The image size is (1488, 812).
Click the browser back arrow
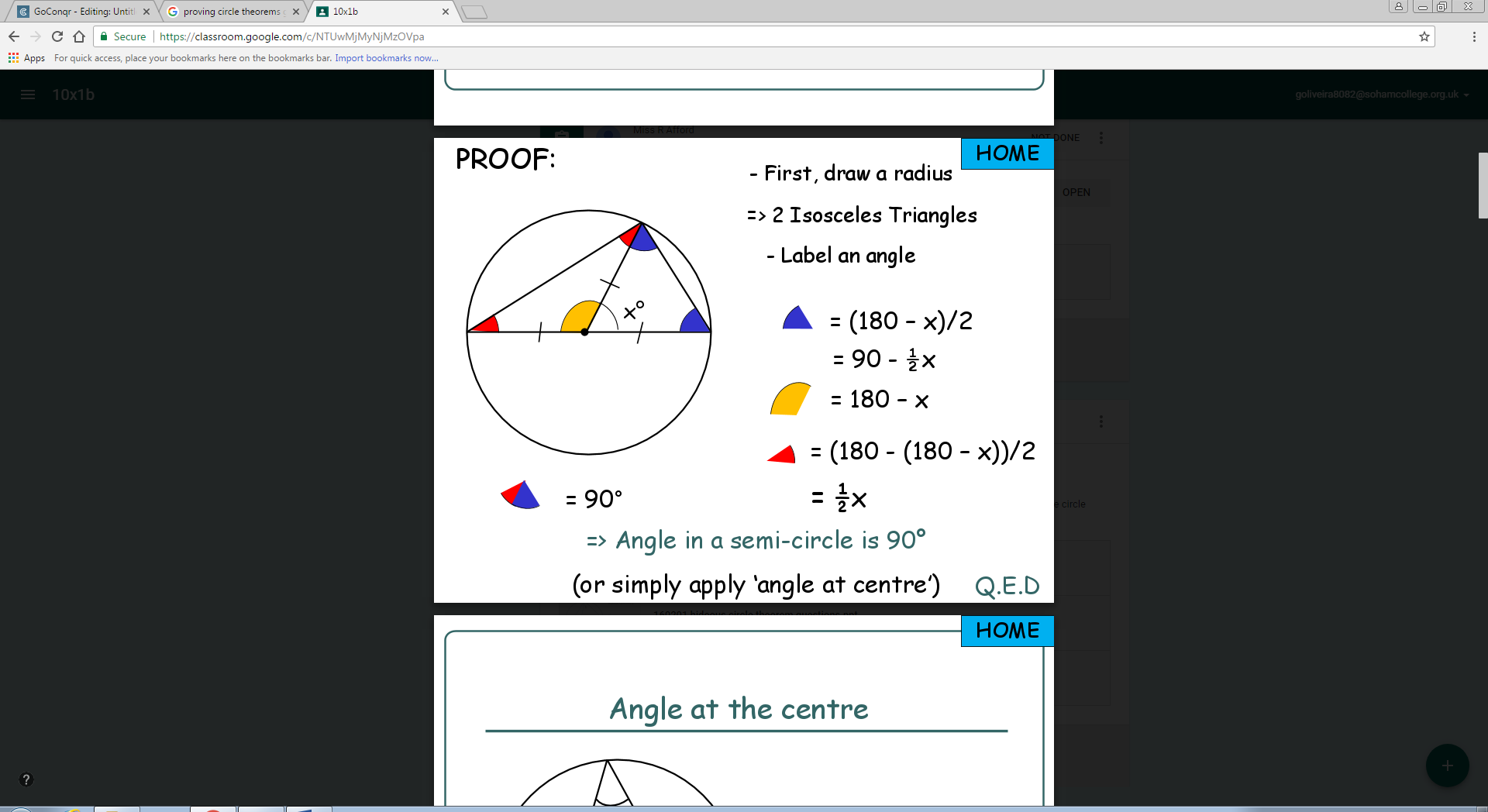(14, 36)
